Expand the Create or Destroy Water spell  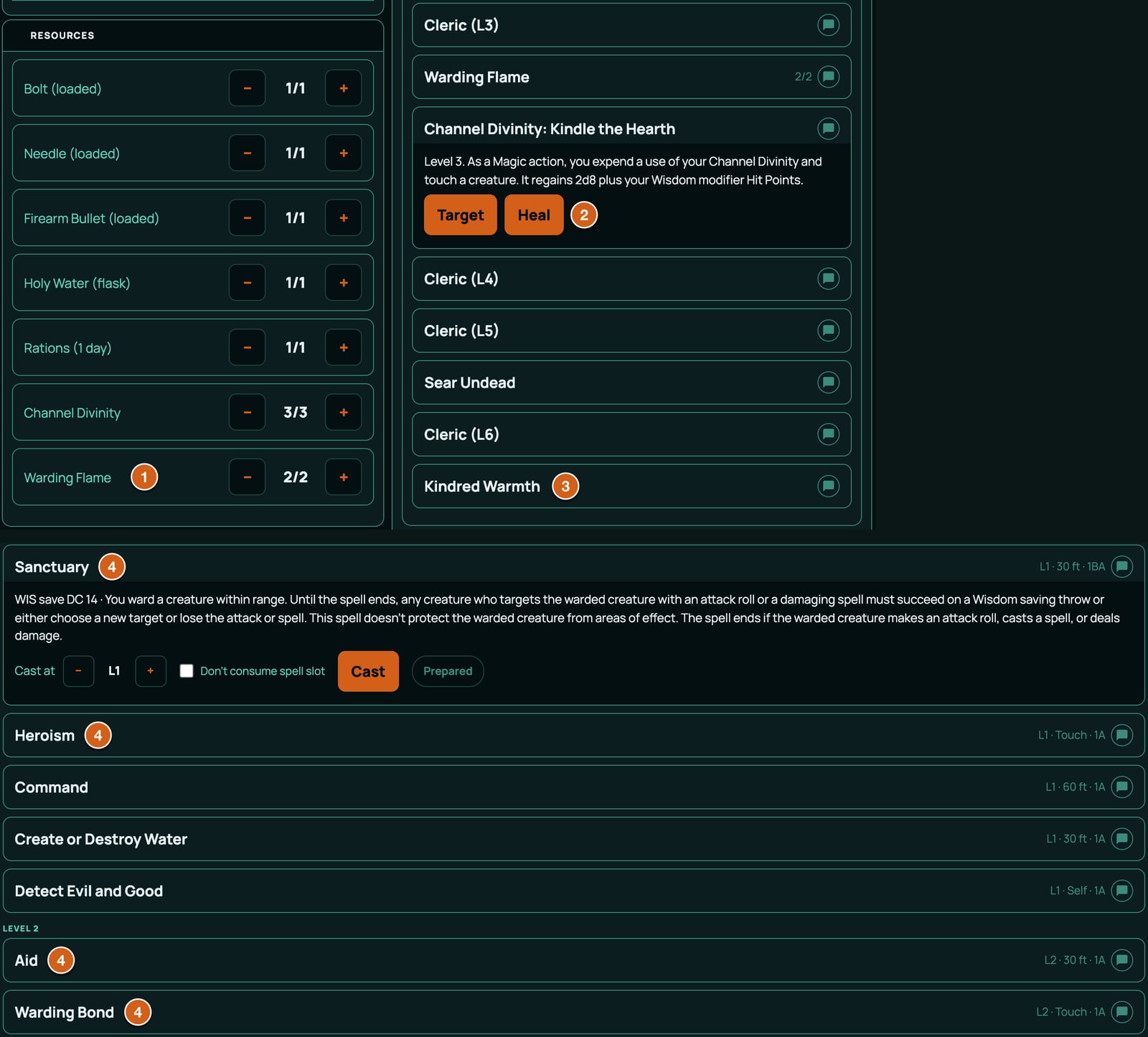pos(573,838)
